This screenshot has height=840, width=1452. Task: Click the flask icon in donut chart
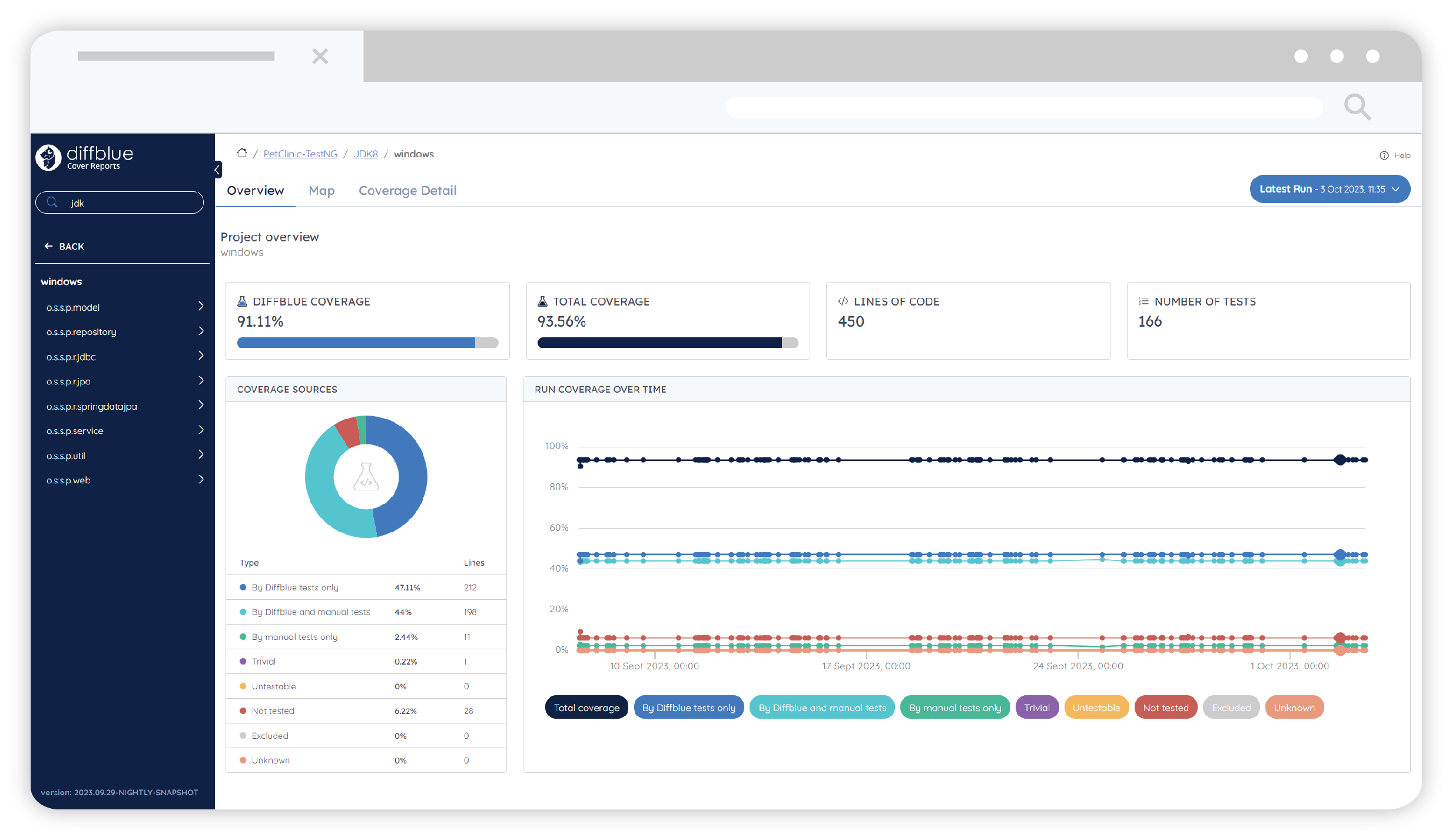(366, 477)
